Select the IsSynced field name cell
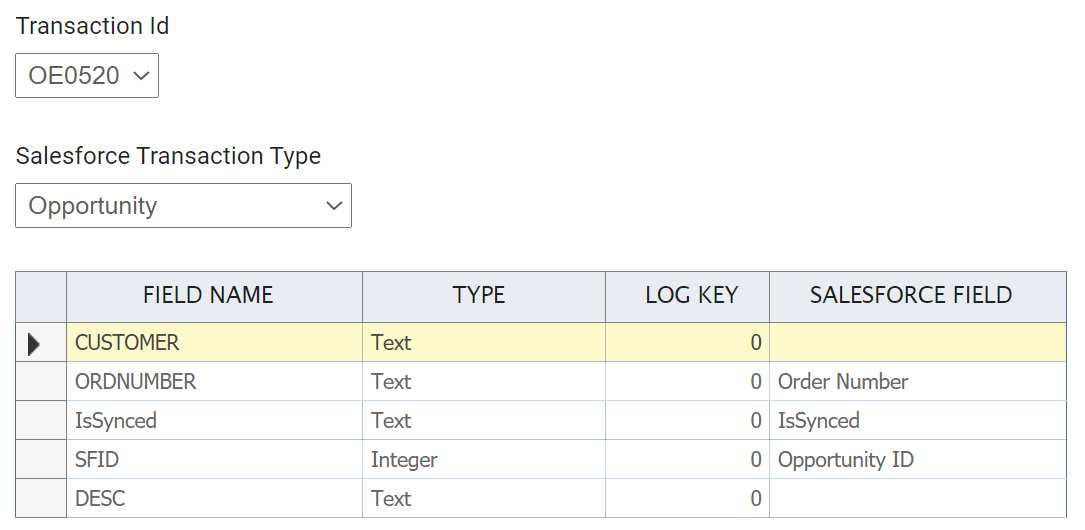The width and height of the screenshot is (1085, 530). [x=214, y=421]
